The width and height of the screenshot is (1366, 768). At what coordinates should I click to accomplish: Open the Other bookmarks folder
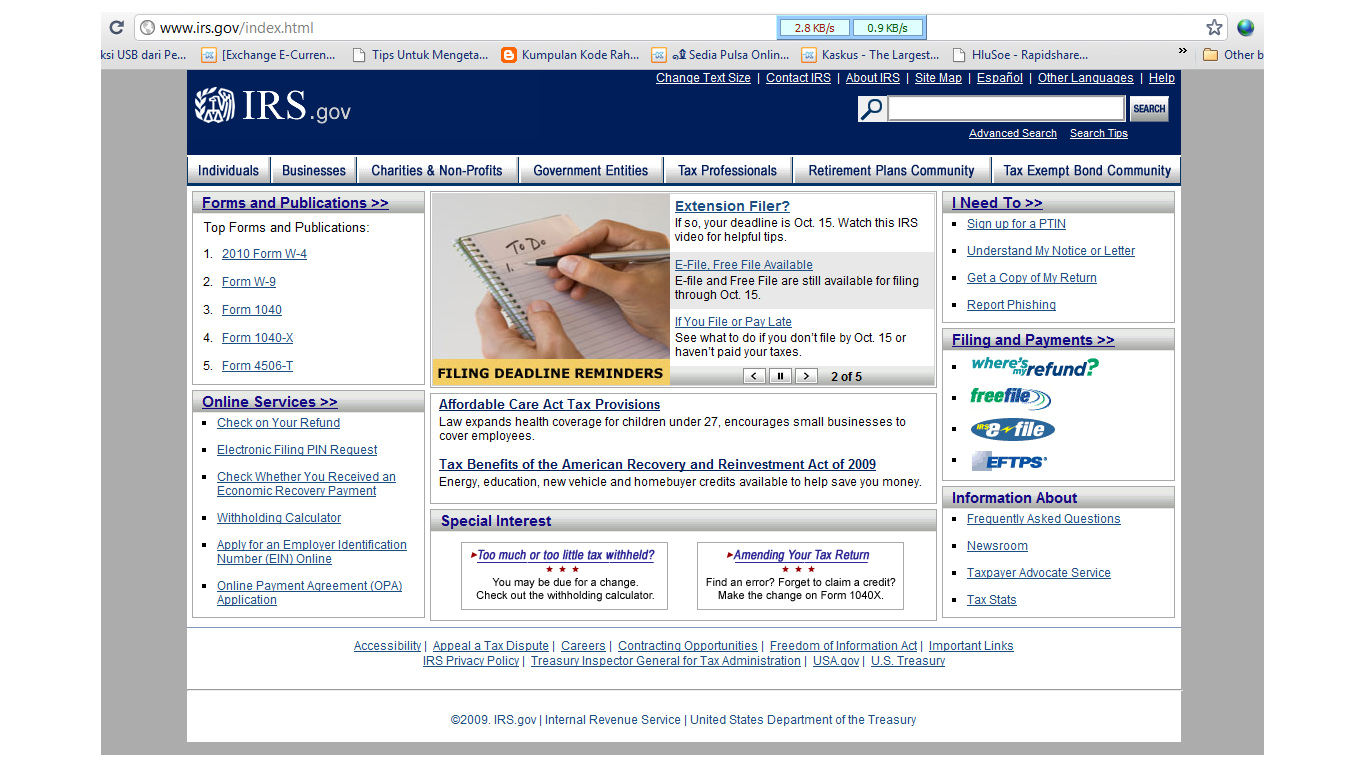[1233, 55]
